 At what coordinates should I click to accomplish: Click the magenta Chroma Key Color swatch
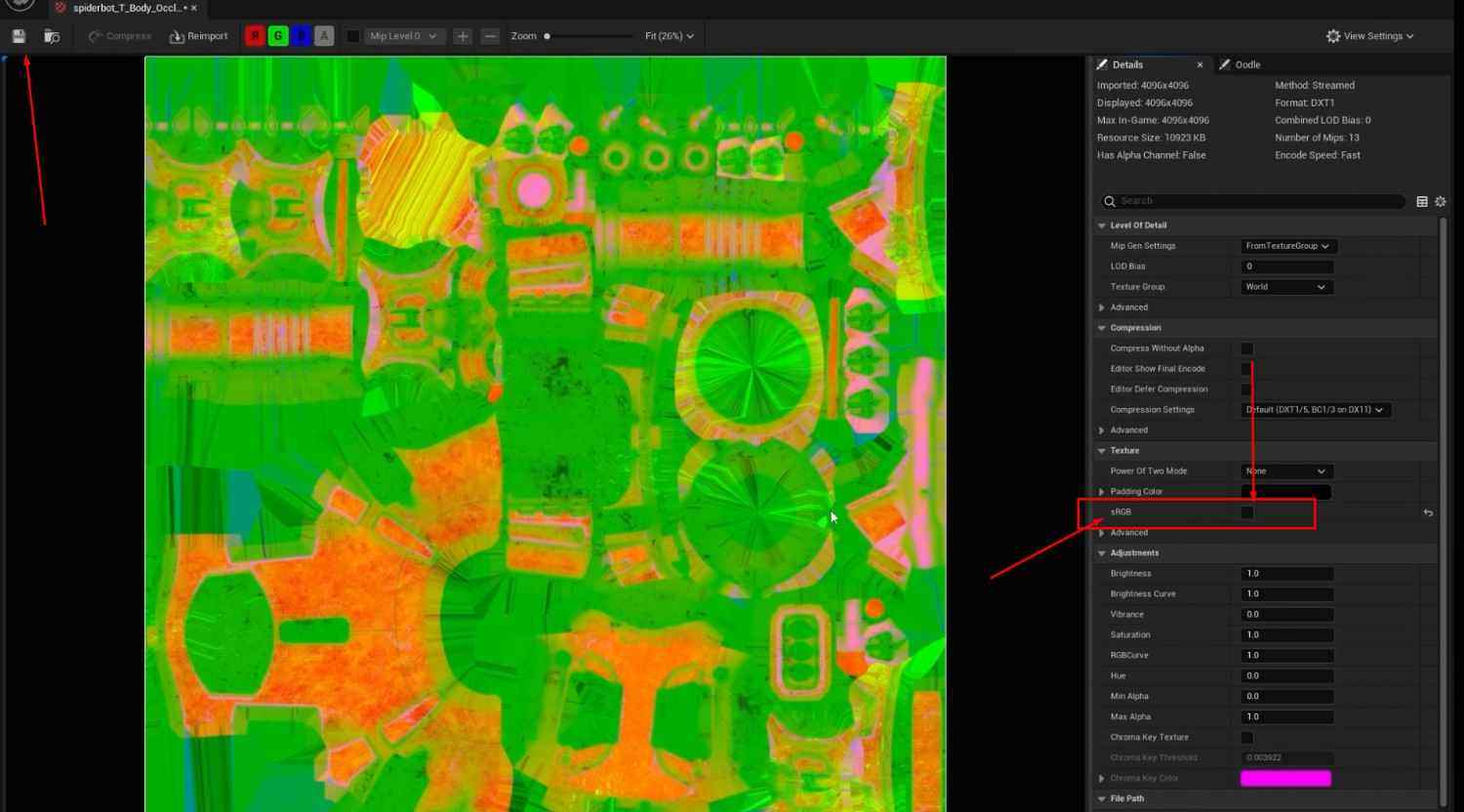tap(1285, 779)
